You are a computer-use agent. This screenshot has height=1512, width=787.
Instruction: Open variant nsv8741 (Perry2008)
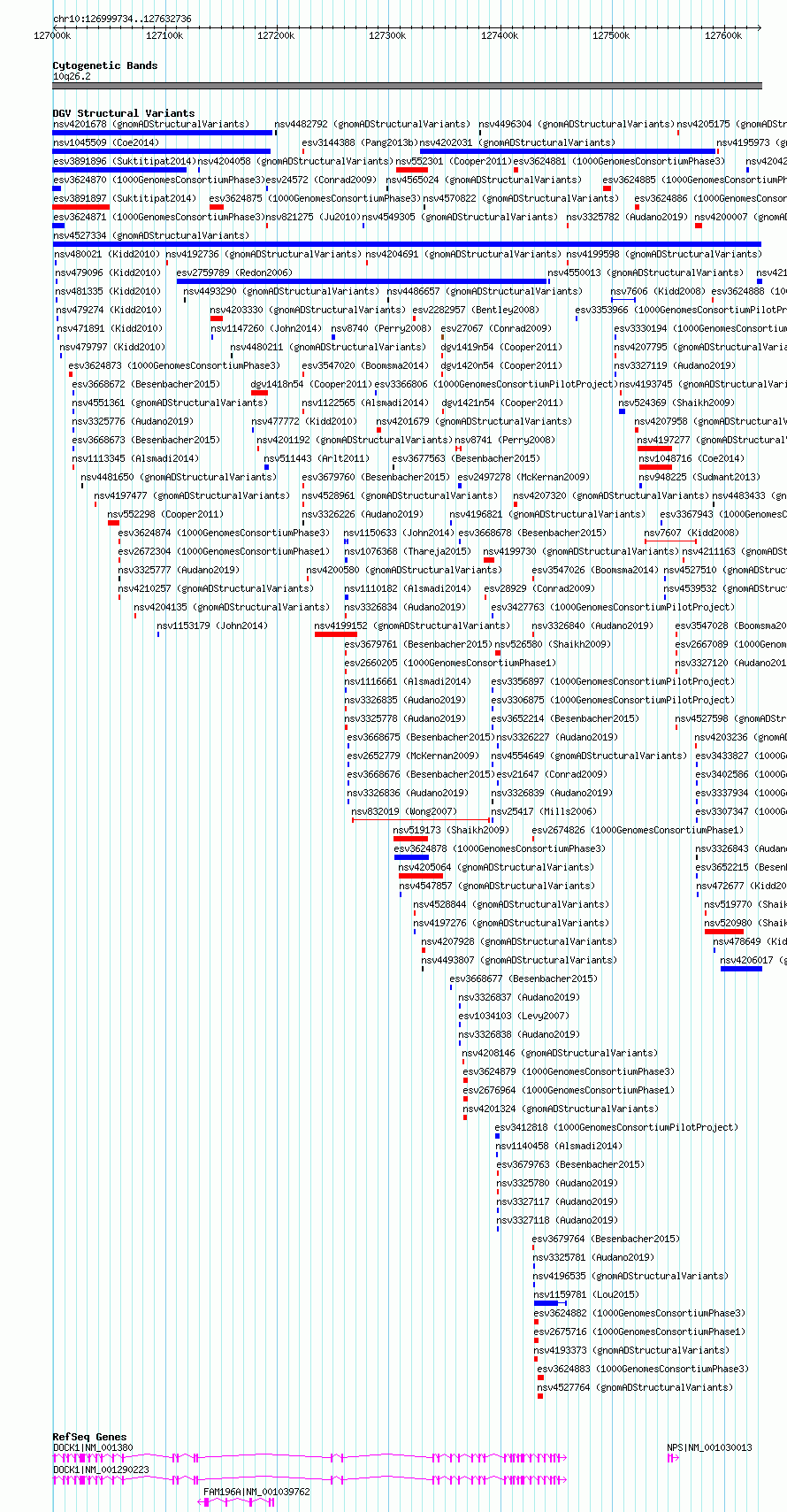coord(505,441)
